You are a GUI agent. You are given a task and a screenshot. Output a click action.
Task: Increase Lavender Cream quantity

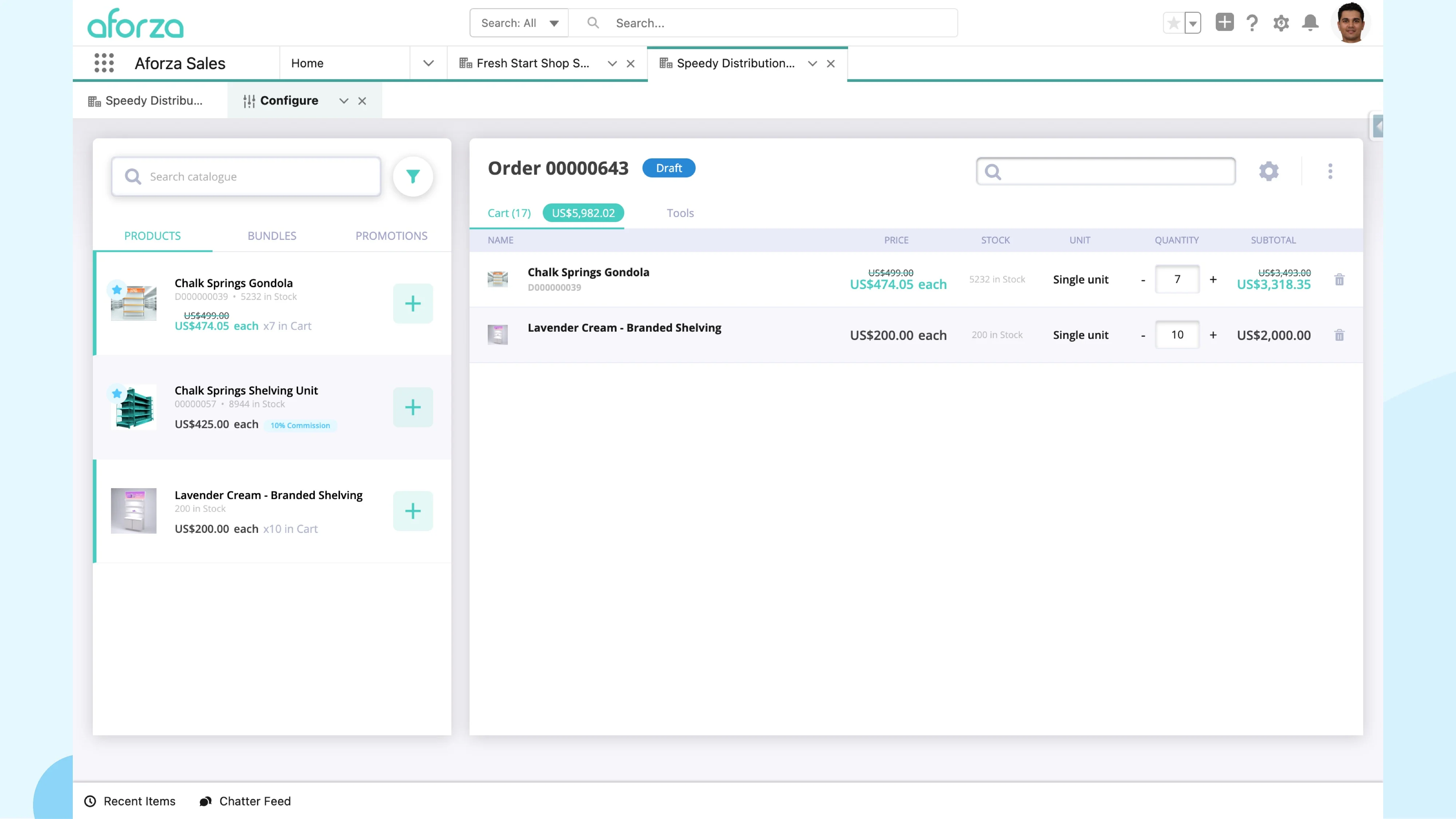coord(1213,335)
